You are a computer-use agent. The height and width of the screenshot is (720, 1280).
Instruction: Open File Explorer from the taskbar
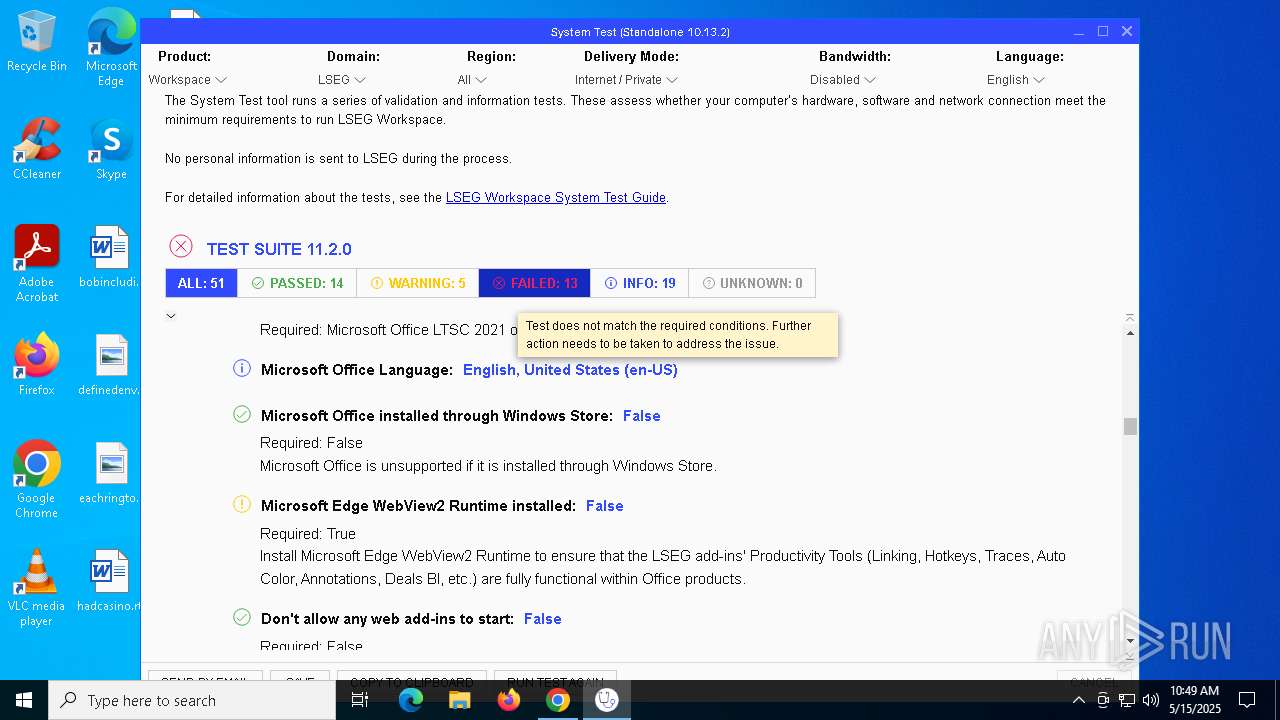click(x=460, y=700)
